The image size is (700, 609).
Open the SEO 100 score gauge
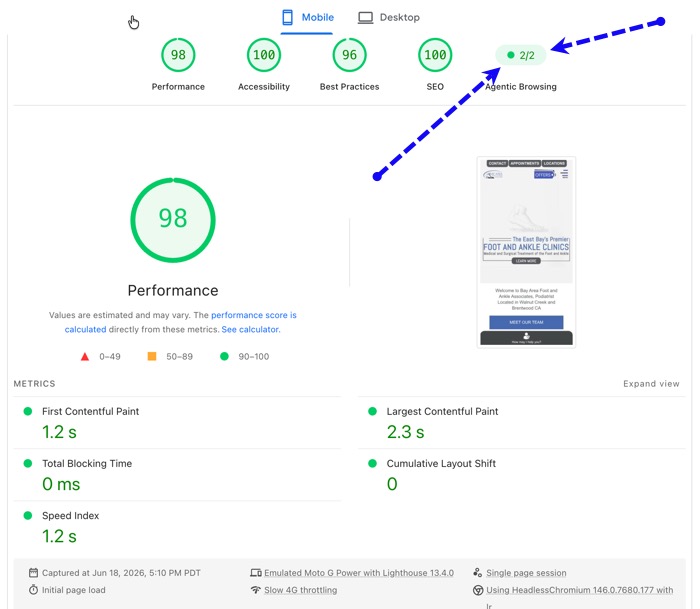click(435, 55)
